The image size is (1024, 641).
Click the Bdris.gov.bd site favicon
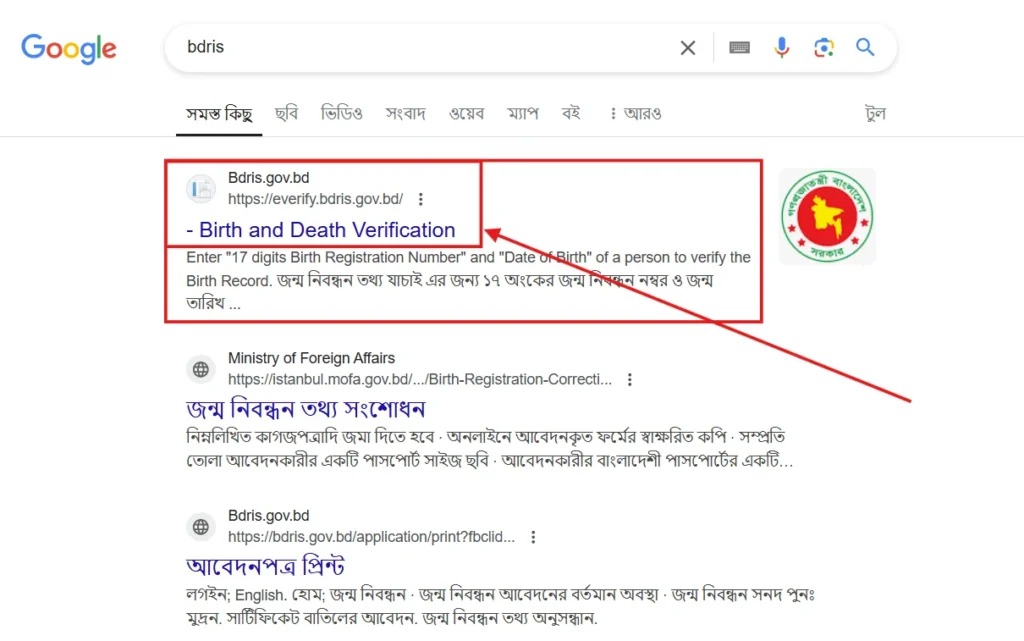200,189
